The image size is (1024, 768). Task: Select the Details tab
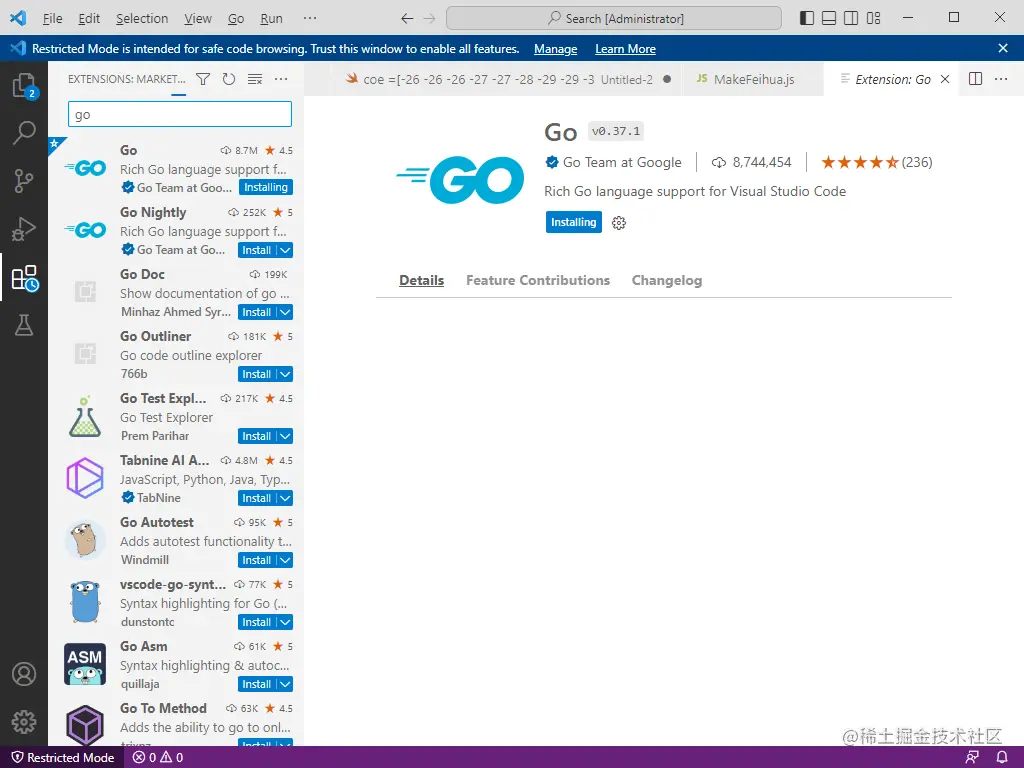coord(421,280)
